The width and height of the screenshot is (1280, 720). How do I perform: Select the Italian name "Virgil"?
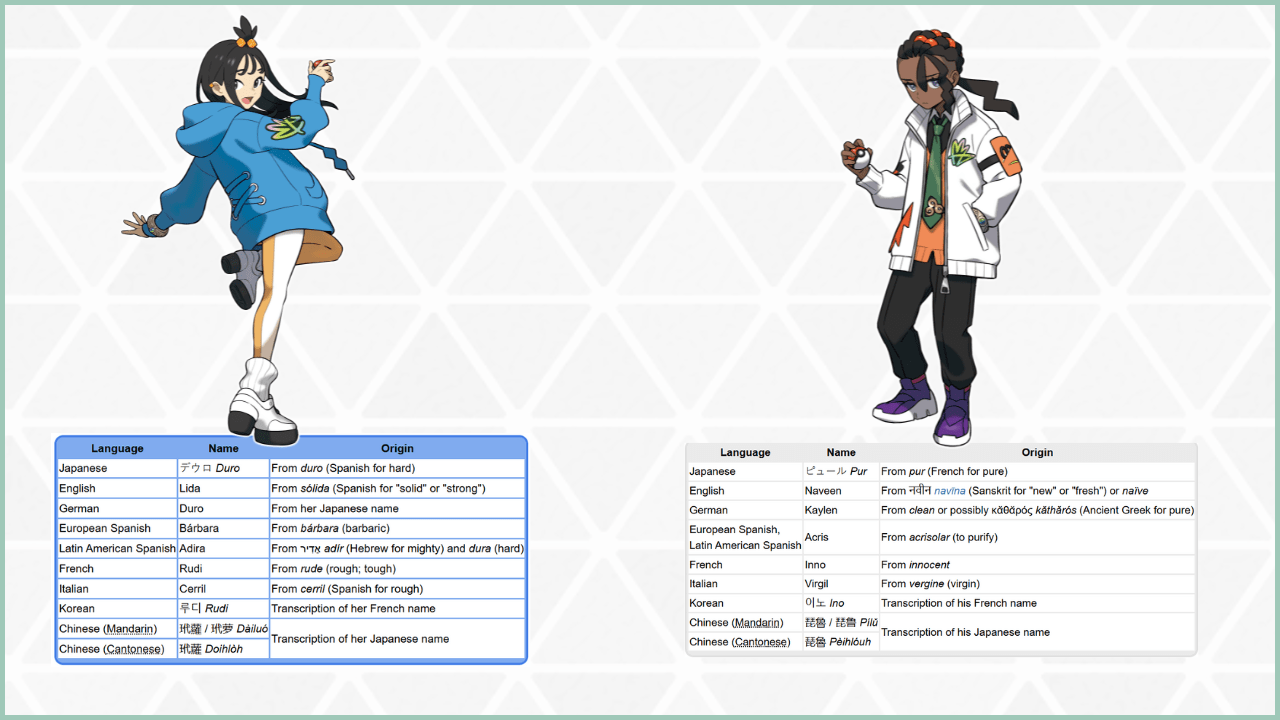(x=817, y=584)
